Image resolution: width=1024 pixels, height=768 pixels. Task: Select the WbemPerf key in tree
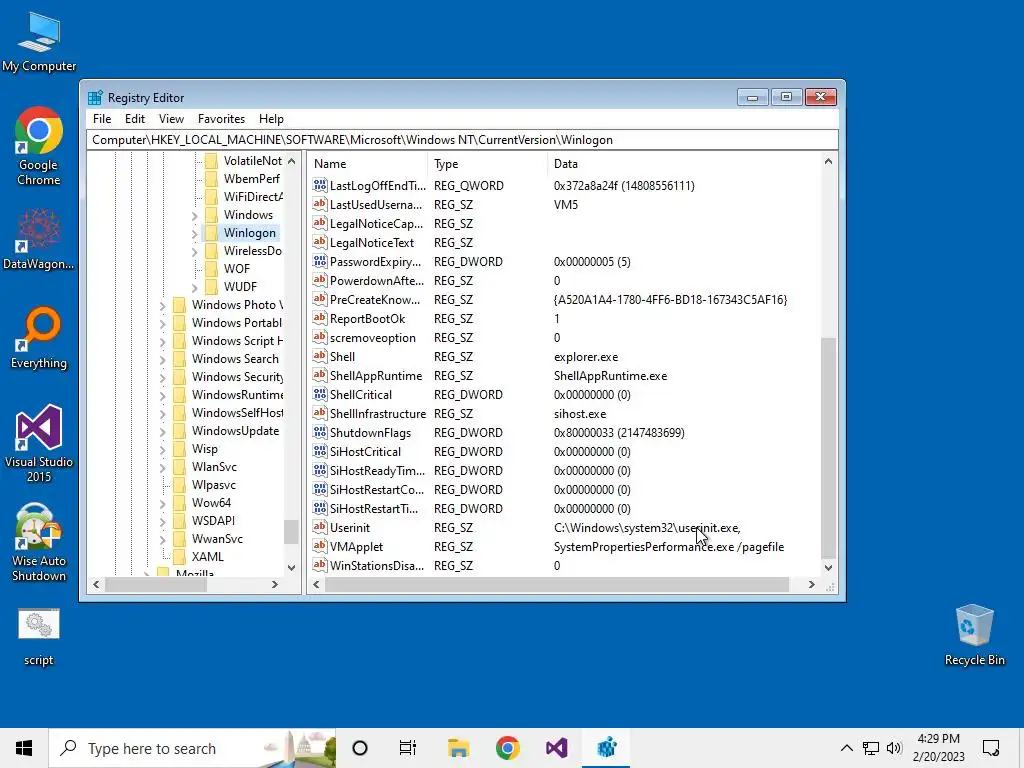(251, 178)
